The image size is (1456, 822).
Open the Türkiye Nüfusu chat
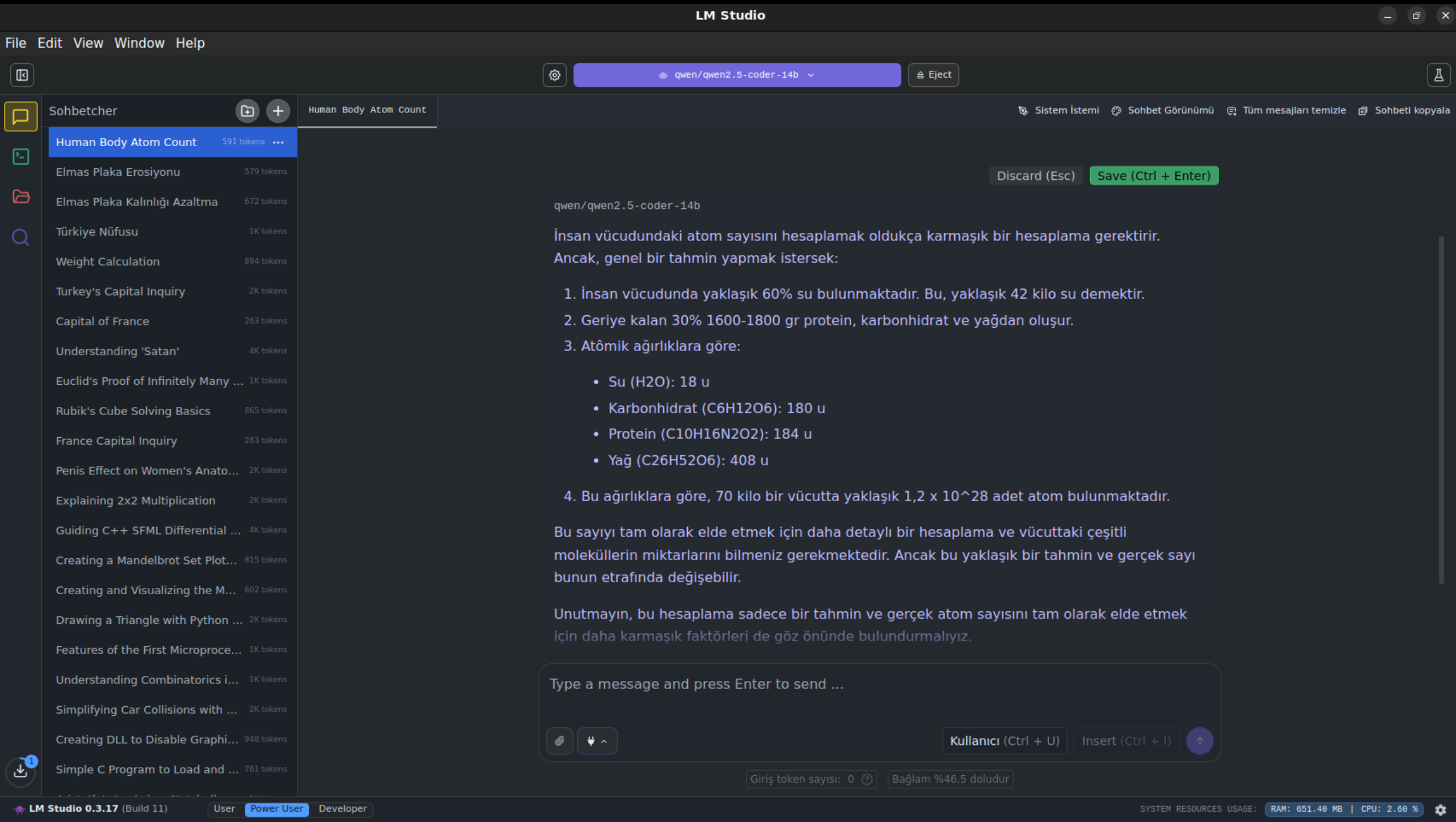point(97,232)
